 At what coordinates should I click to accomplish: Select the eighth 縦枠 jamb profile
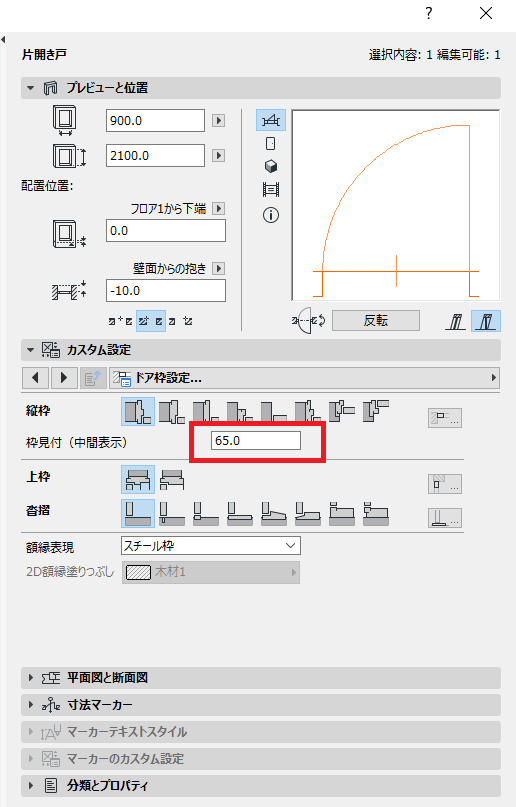coord(376,411)
